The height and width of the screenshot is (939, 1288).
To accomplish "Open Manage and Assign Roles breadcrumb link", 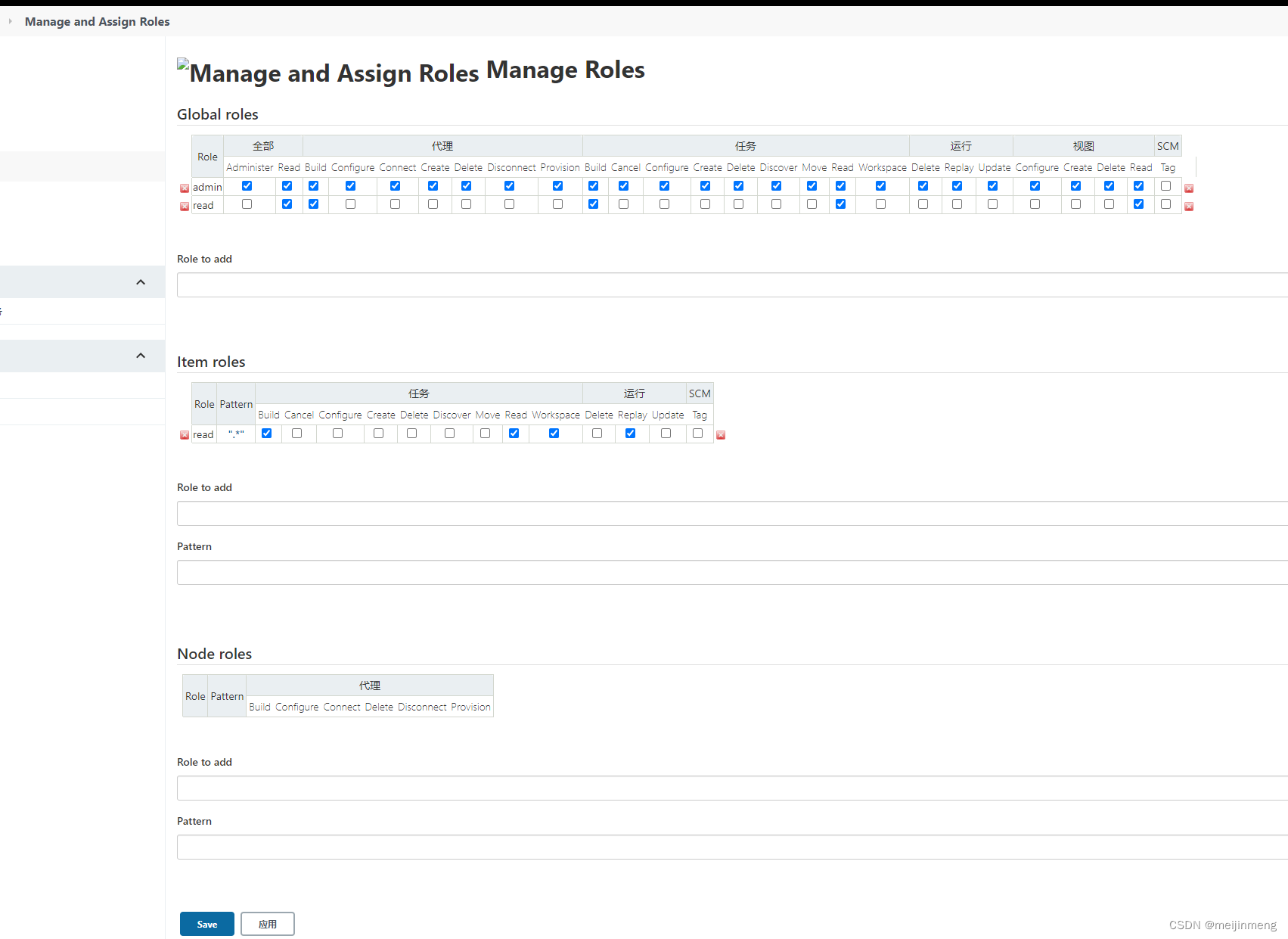I will (x=97, y=21).
